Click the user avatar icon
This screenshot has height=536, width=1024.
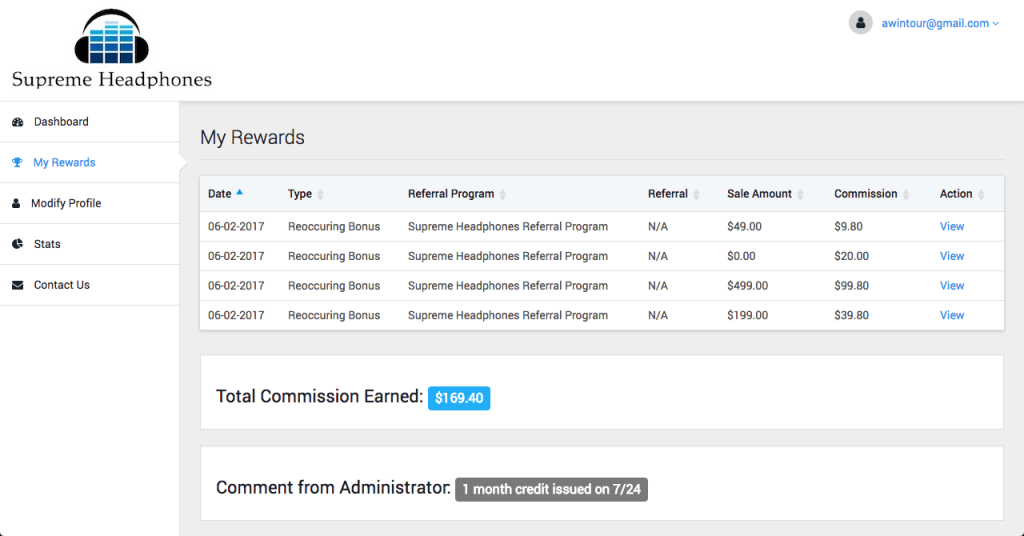click(860, 23)
